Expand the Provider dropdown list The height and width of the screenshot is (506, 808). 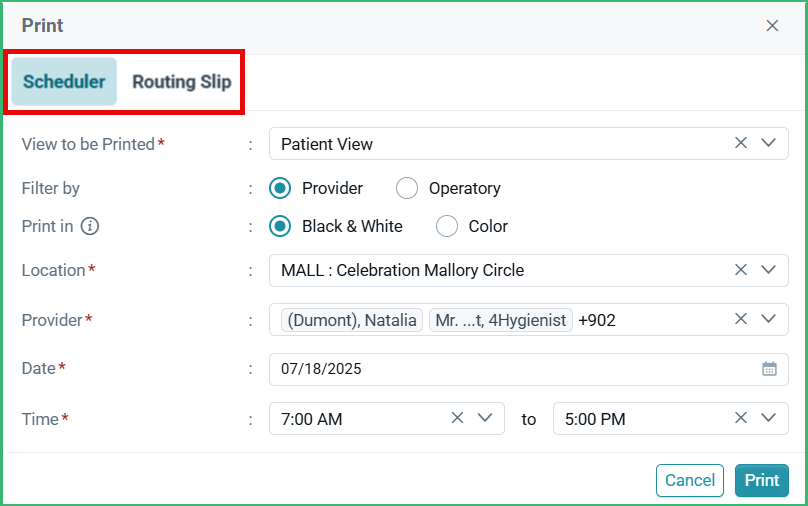tap(768, 319)
